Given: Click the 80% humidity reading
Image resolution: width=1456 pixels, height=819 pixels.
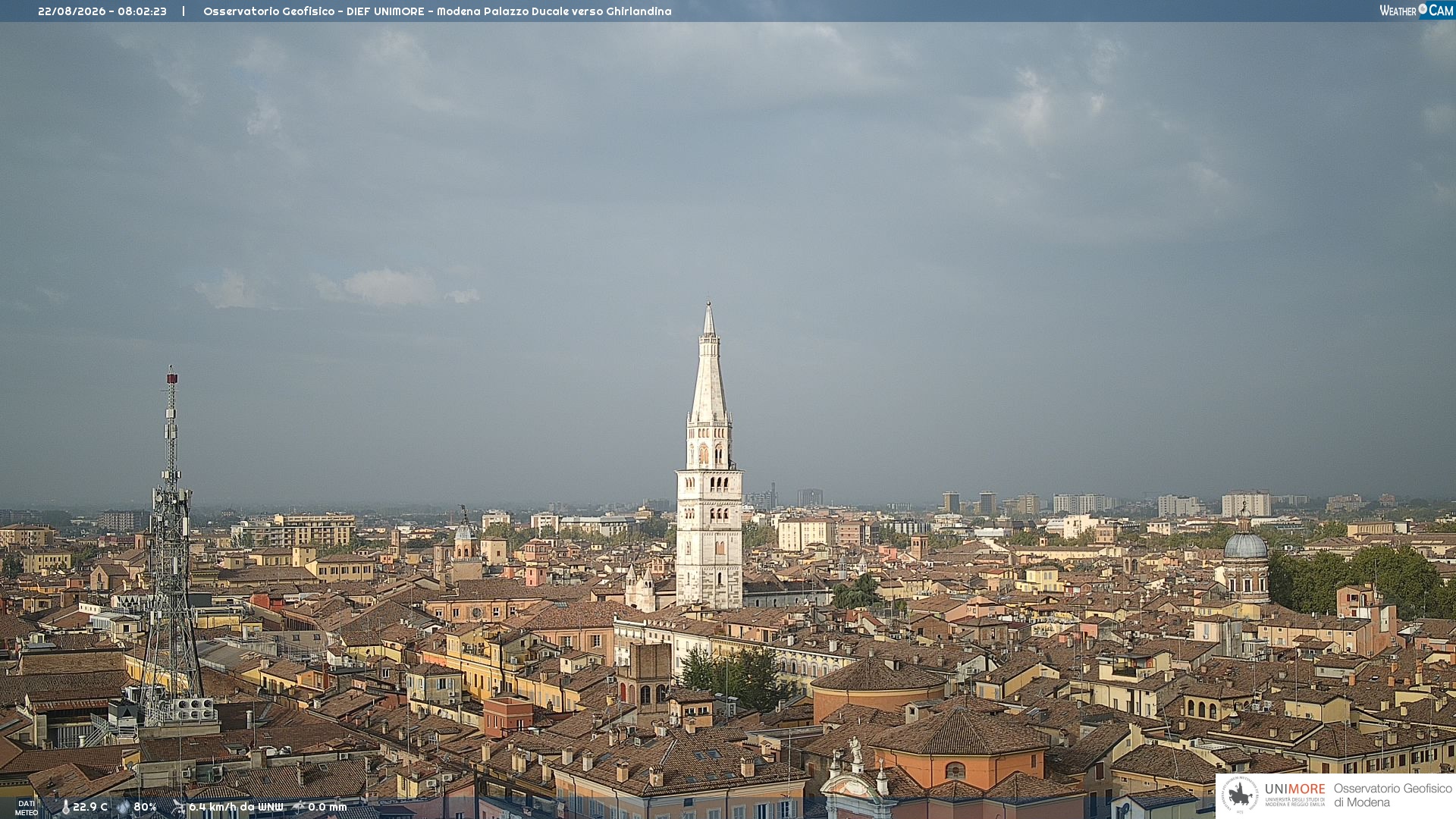Looking at the screenshot, I should [146, 807].
